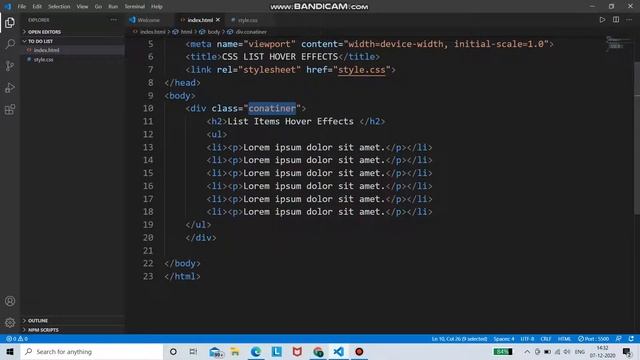Open the File menu
The width and height of the screenshot is (640, 360).
[x=22, y=6]
